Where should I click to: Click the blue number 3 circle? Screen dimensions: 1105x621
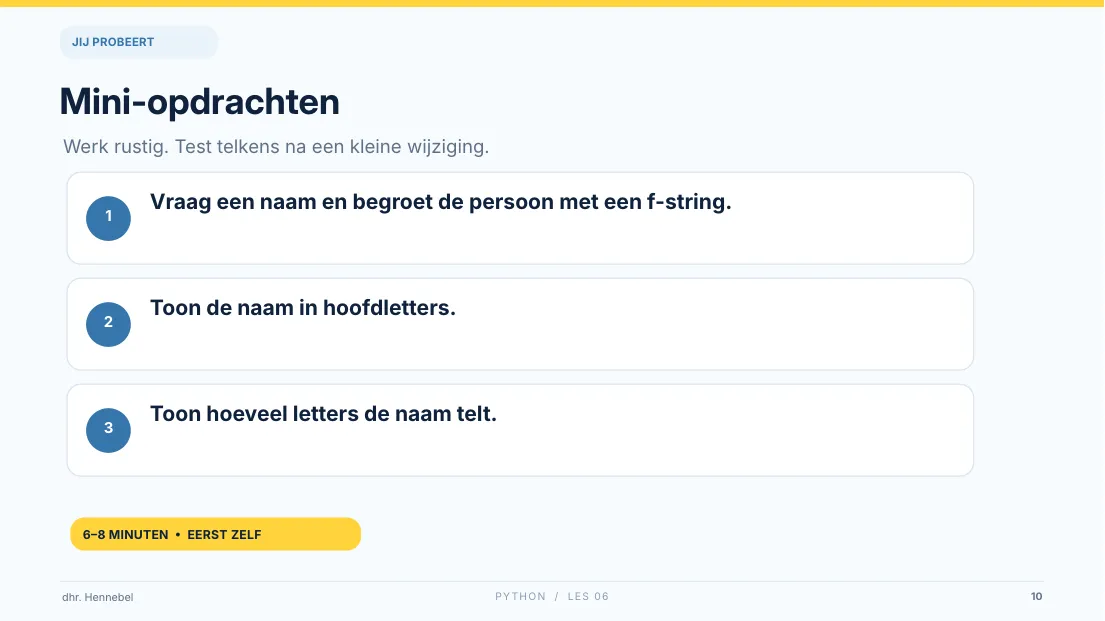[109, 430]
